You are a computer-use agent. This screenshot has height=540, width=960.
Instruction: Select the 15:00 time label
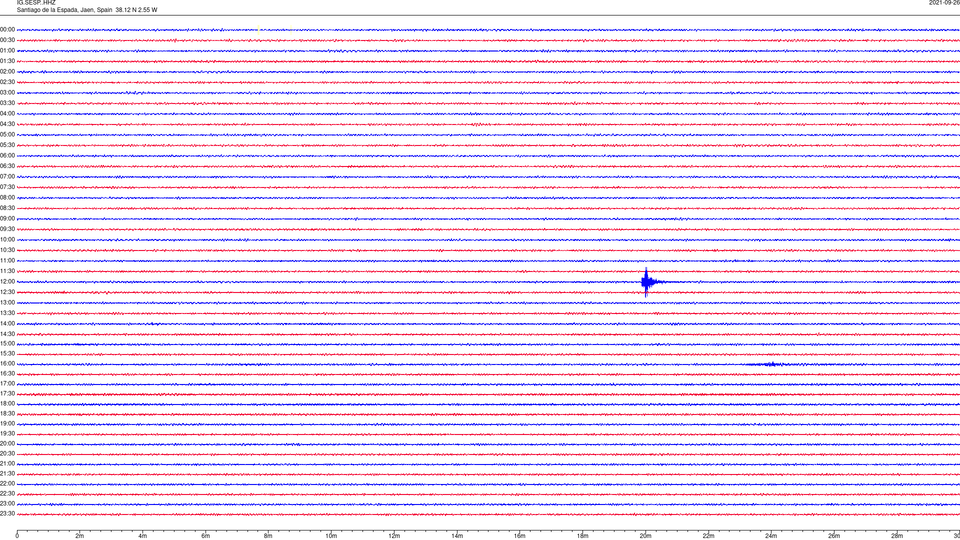(7, 343)
